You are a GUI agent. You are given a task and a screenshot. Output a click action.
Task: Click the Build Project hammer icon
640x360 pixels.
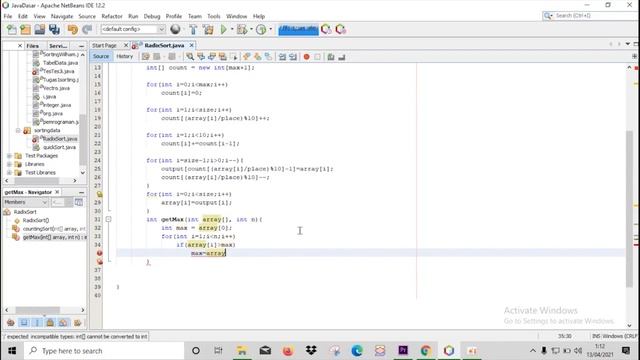(193, 29)
